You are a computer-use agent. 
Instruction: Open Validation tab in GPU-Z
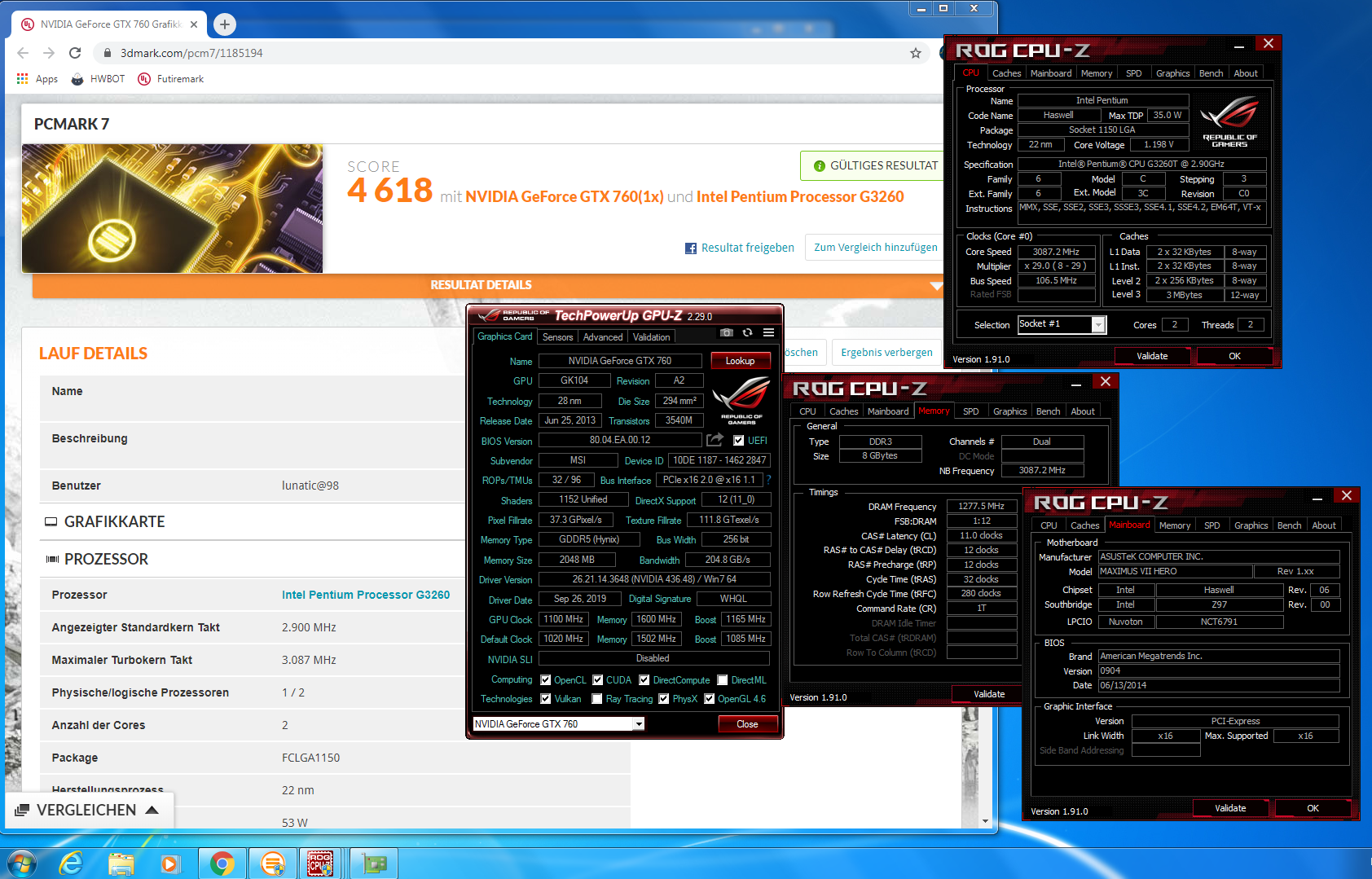click(x=652, y=337)
